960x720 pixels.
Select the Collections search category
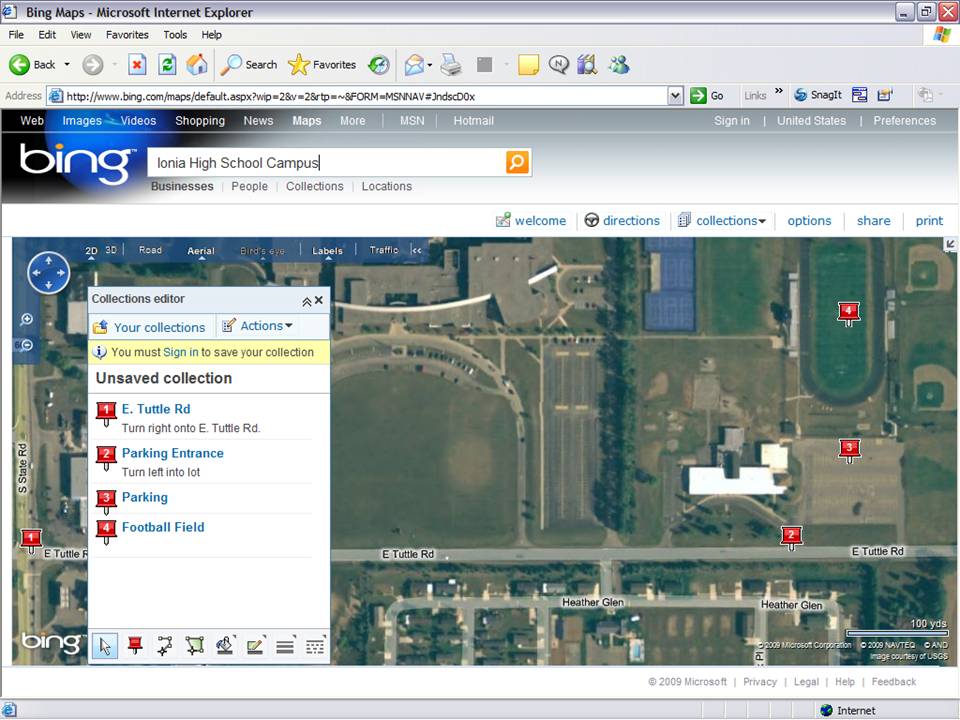[315, 186]
